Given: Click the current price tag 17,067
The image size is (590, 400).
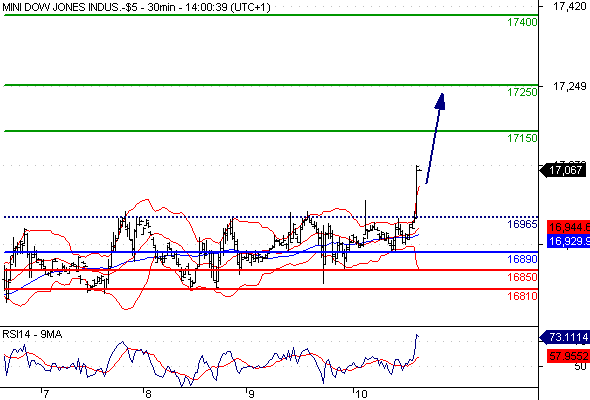Looking at the screenshot, I should (563, 170).
